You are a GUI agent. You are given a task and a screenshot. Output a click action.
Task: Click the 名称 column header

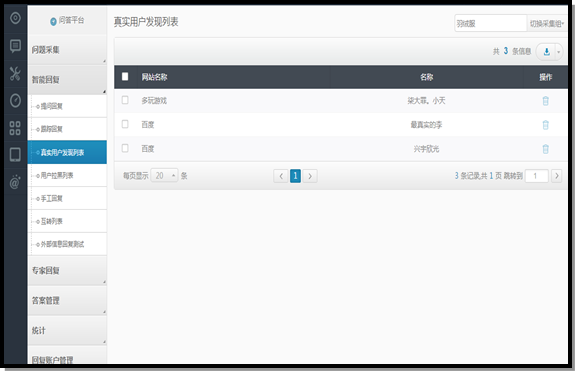click(426, 77)
